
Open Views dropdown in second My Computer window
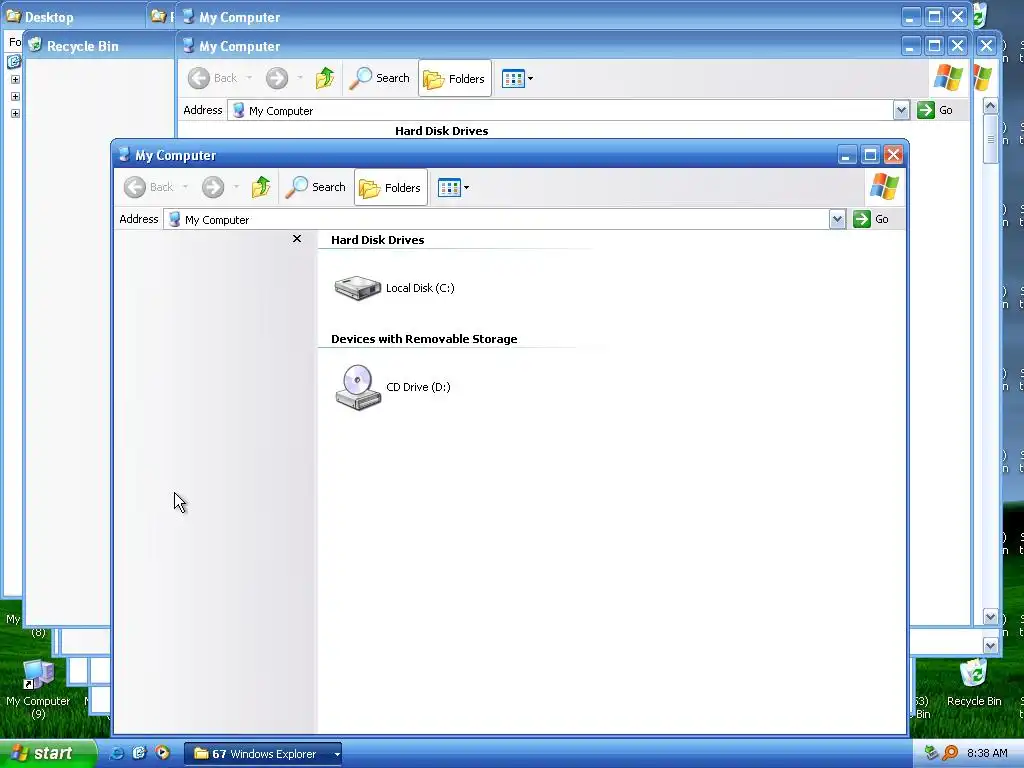click(x=517, y=78)
